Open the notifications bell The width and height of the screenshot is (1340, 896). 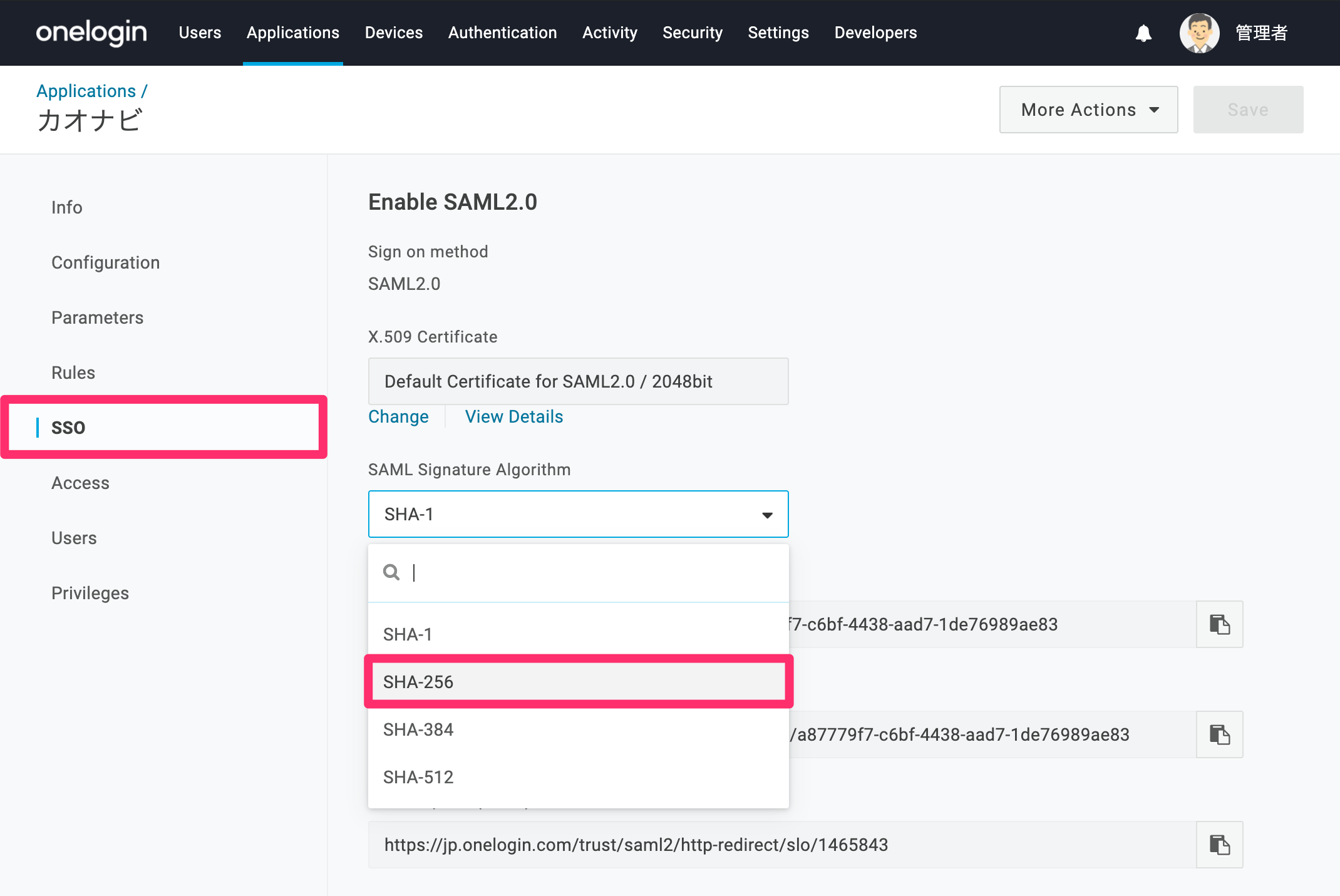1143,33
